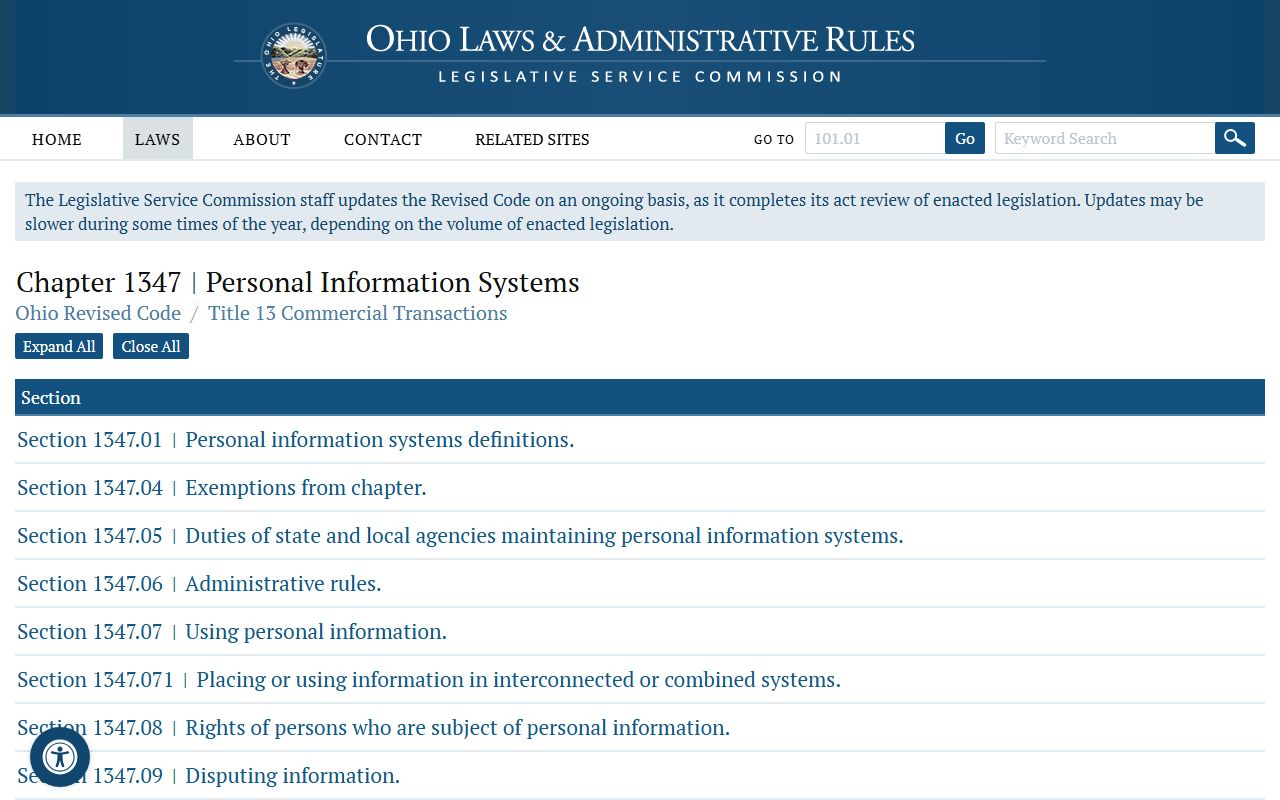
Task: Focus the Keyword Search input field
Action: click(1105, 138)
